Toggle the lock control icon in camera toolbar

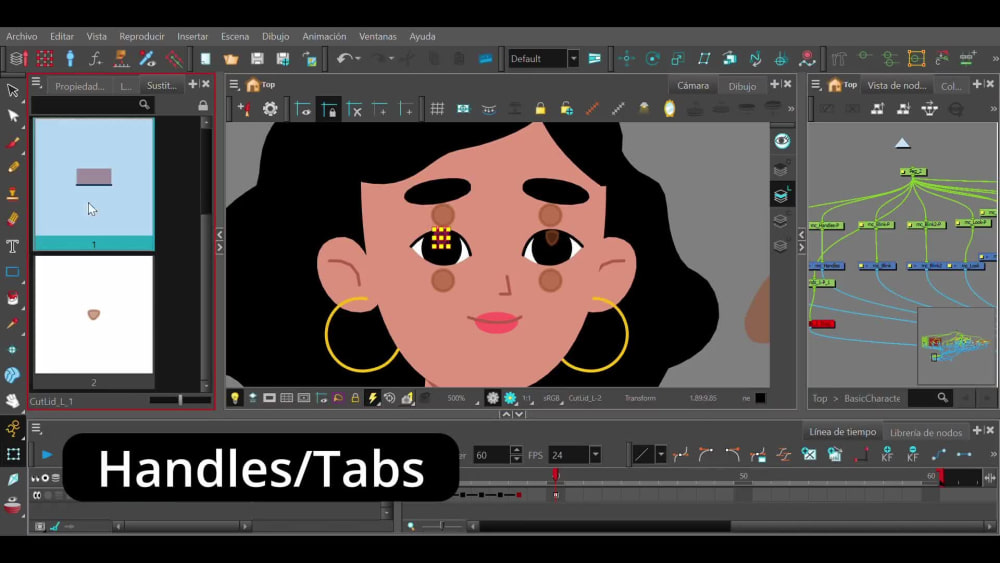coord(329,109)
